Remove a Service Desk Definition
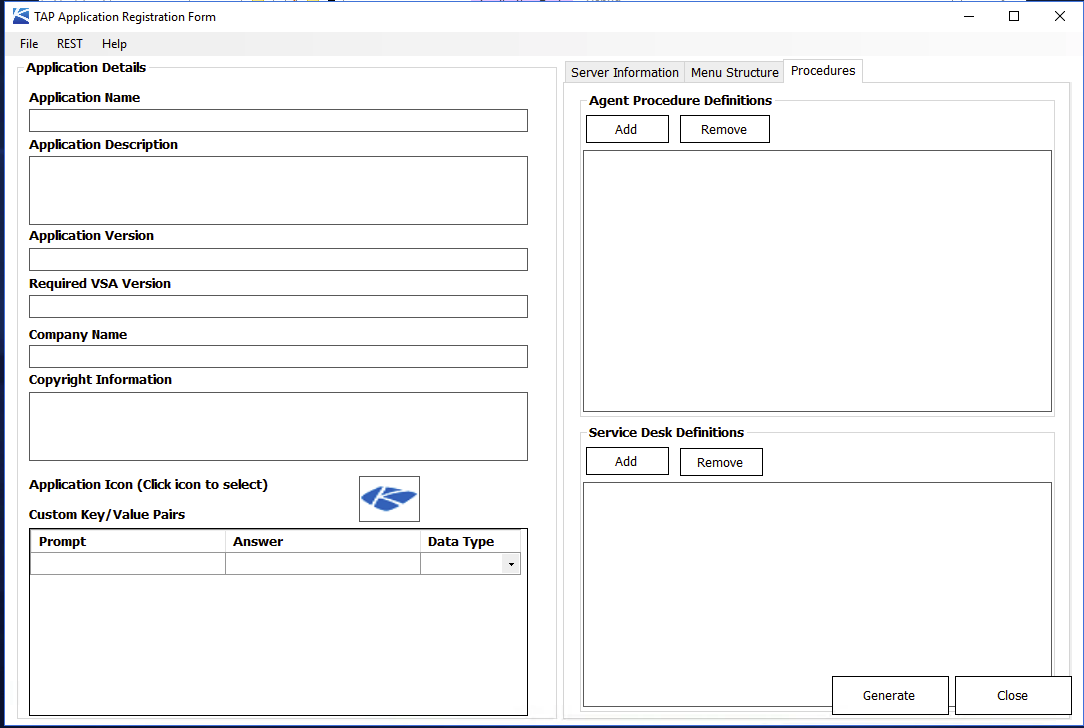 [721, 462]
